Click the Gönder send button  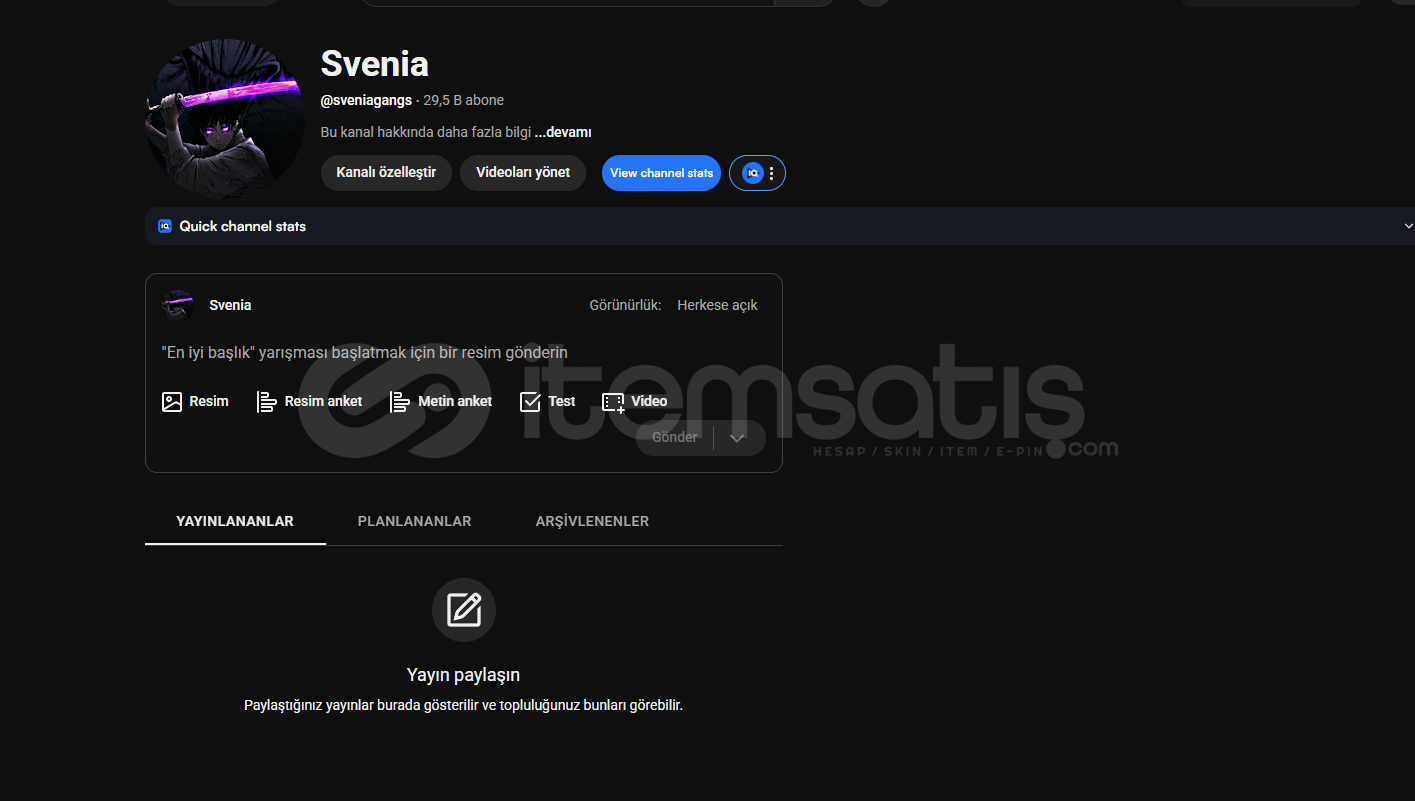675,437
